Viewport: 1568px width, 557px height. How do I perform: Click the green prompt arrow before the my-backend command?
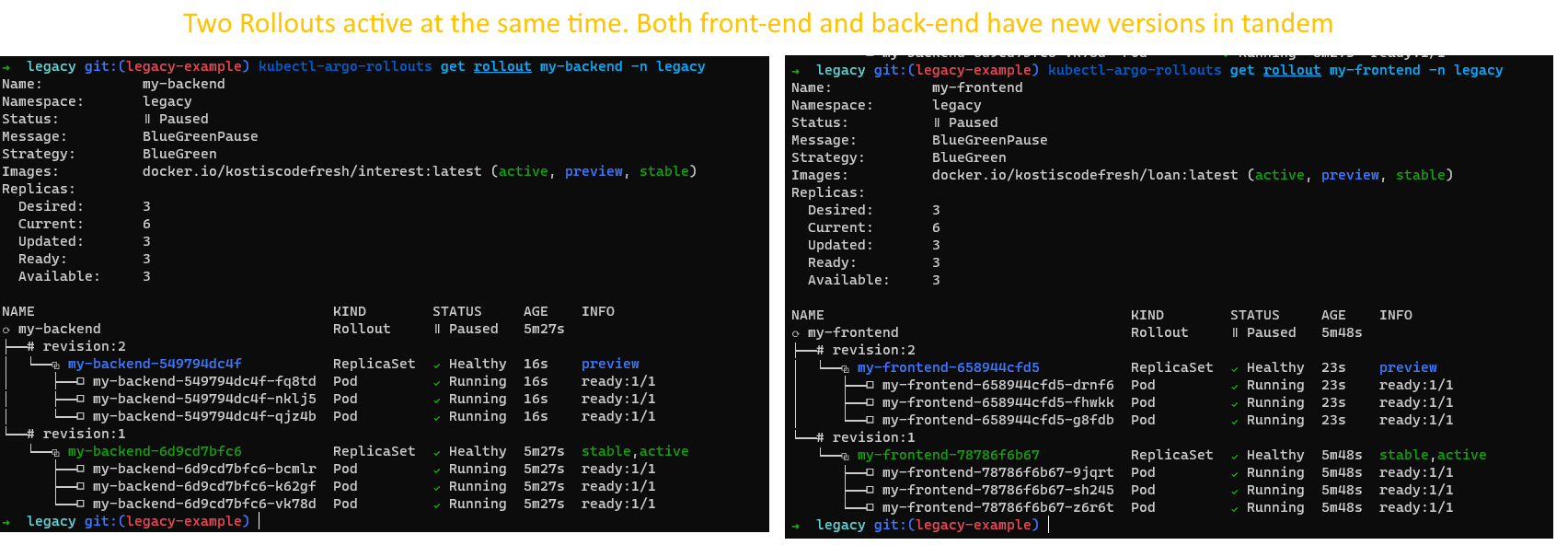tap(6, 67)
